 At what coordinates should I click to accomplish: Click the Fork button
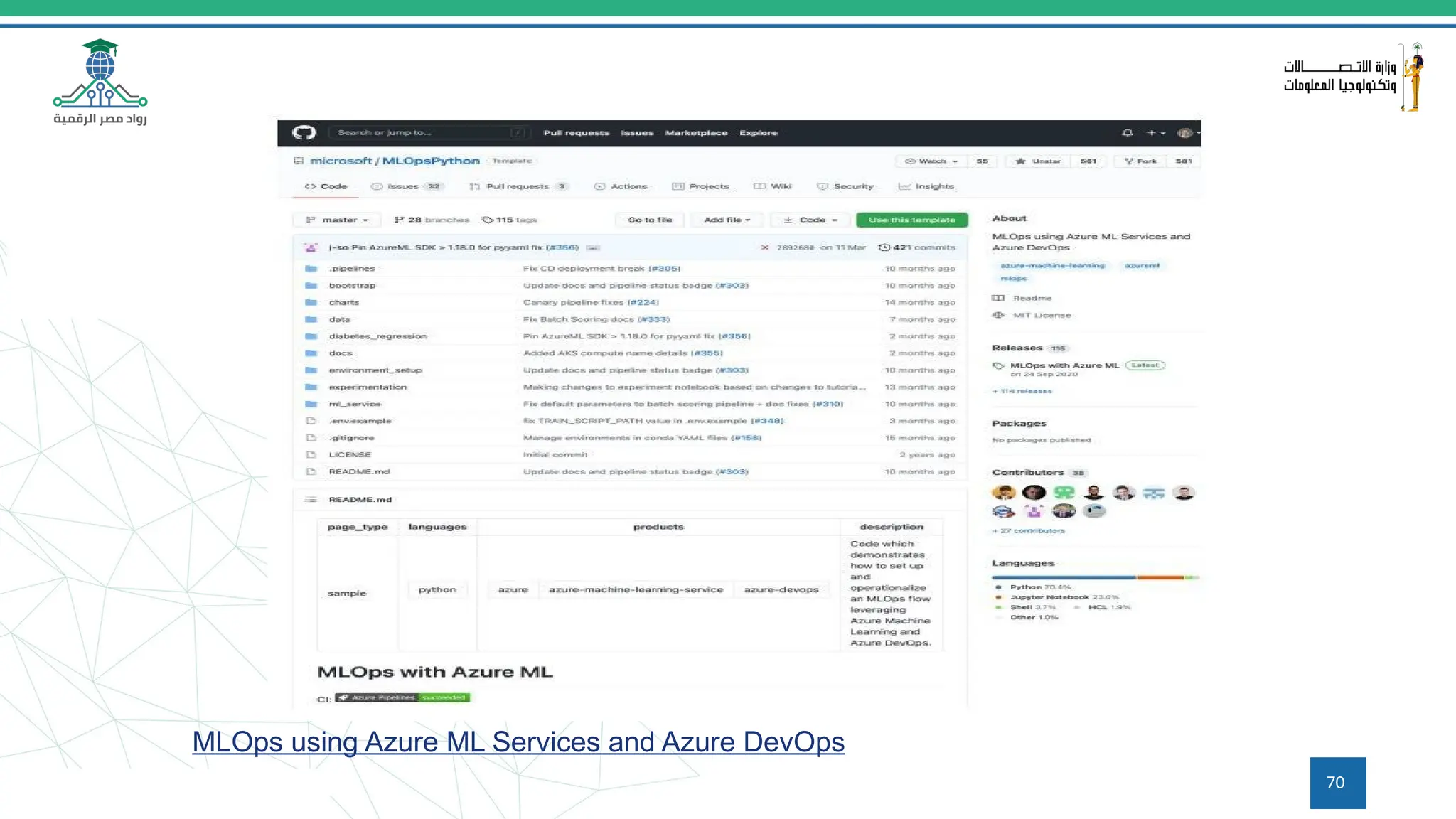point(1140,161)
